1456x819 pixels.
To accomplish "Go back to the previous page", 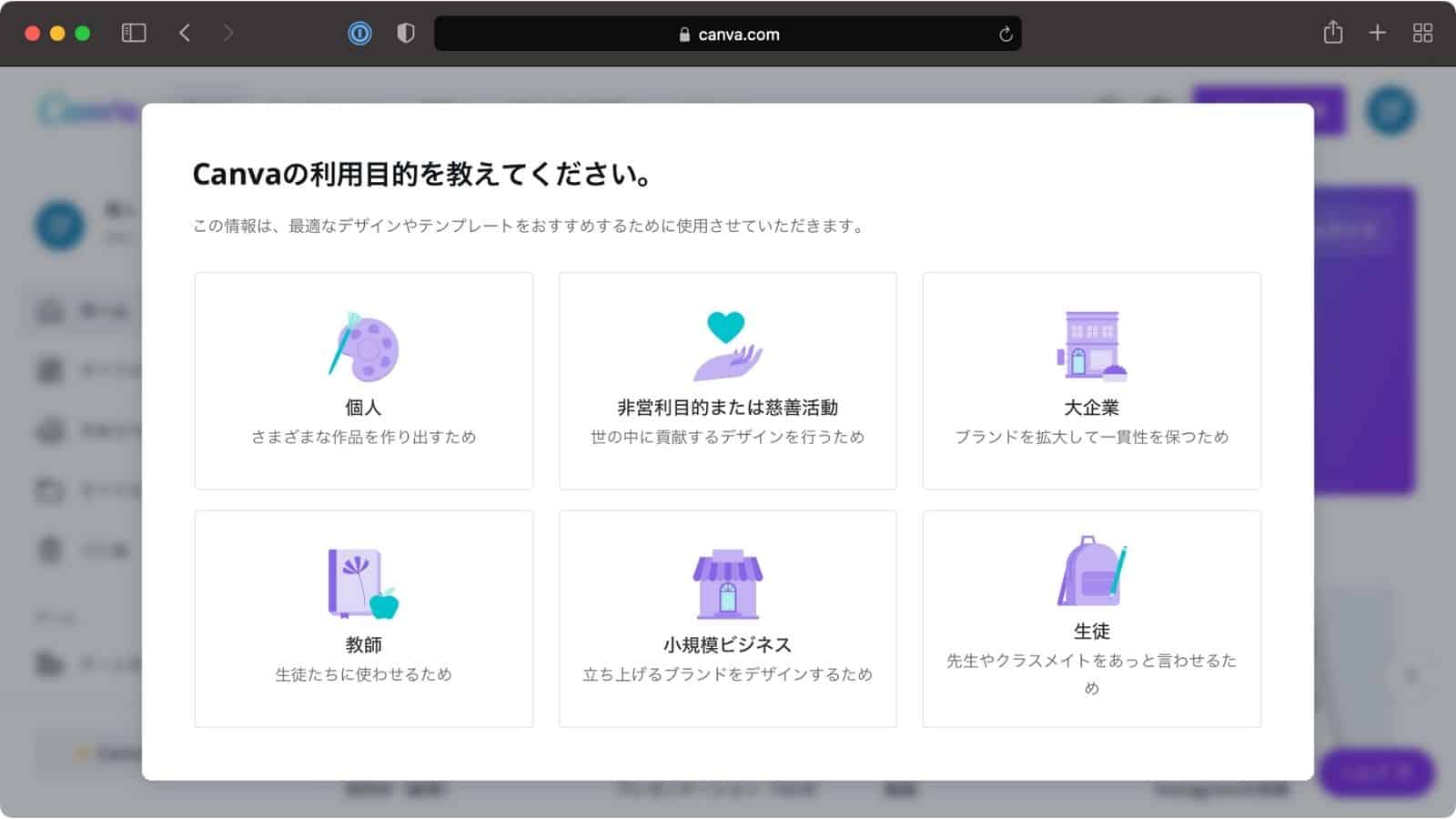I will [185, 34].
